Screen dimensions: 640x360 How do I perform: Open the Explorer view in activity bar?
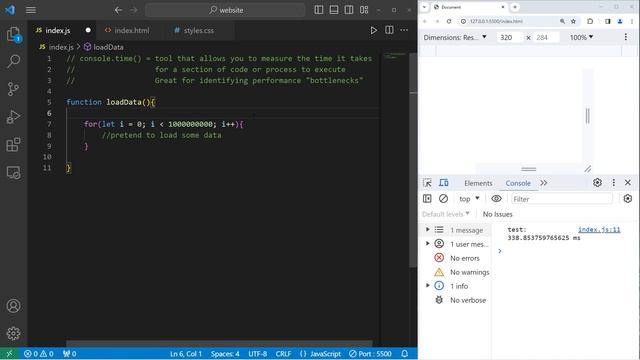click(13, 34)
